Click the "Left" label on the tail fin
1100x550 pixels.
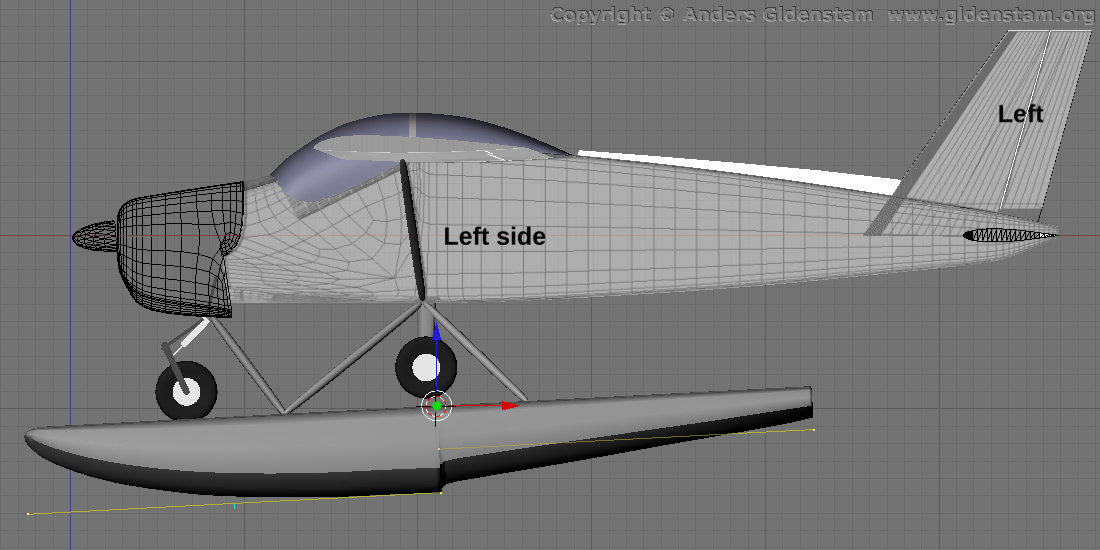point(1020,115)
